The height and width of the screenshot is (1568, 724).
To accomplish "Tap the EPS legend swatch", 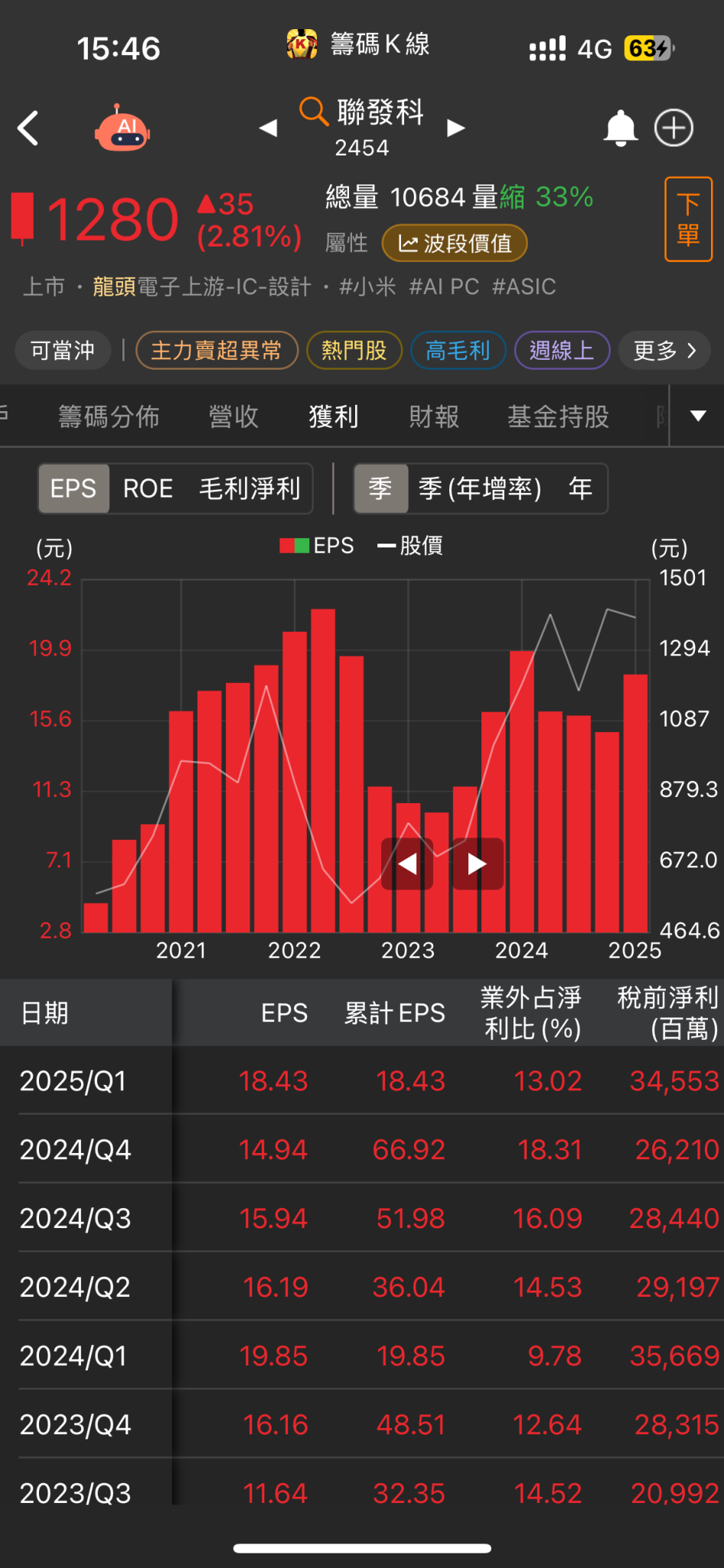I will pyautogui.click(x=295, y=546).
